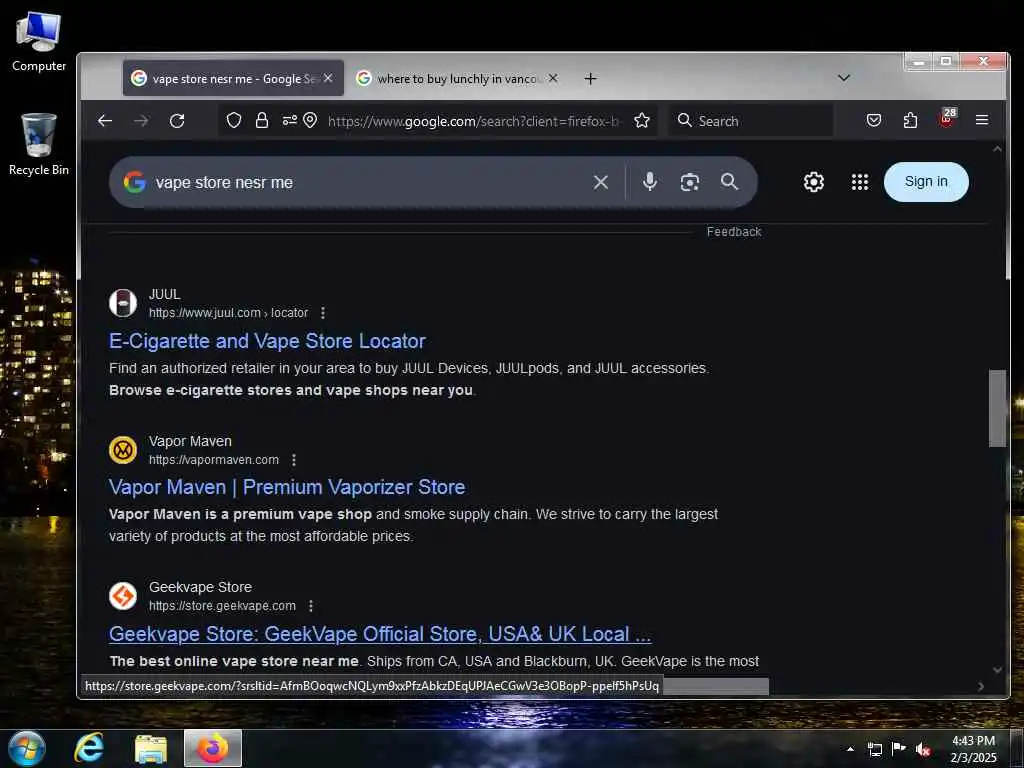
Task: Open the Action Center flag tray icon
Action: click(x=899, y=749)
